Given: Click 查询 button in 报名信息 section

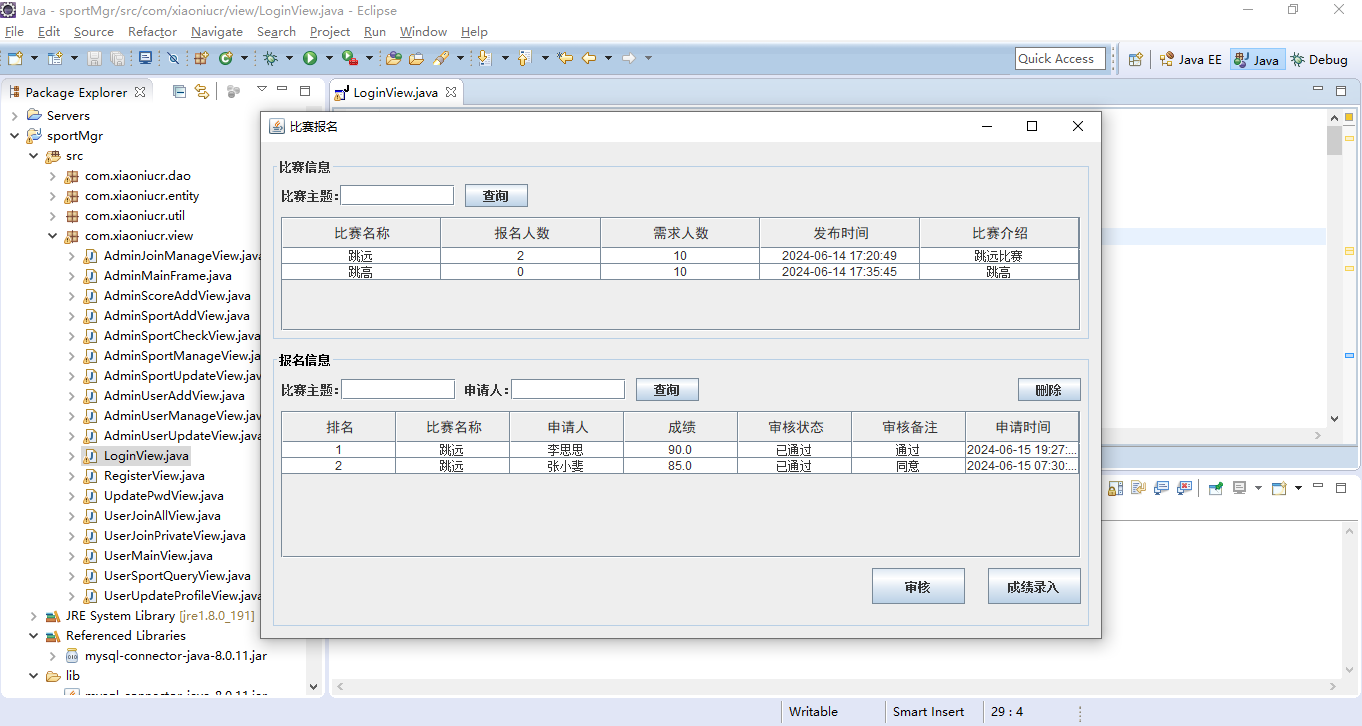Looking at the screenshot, I should [667, 389].
